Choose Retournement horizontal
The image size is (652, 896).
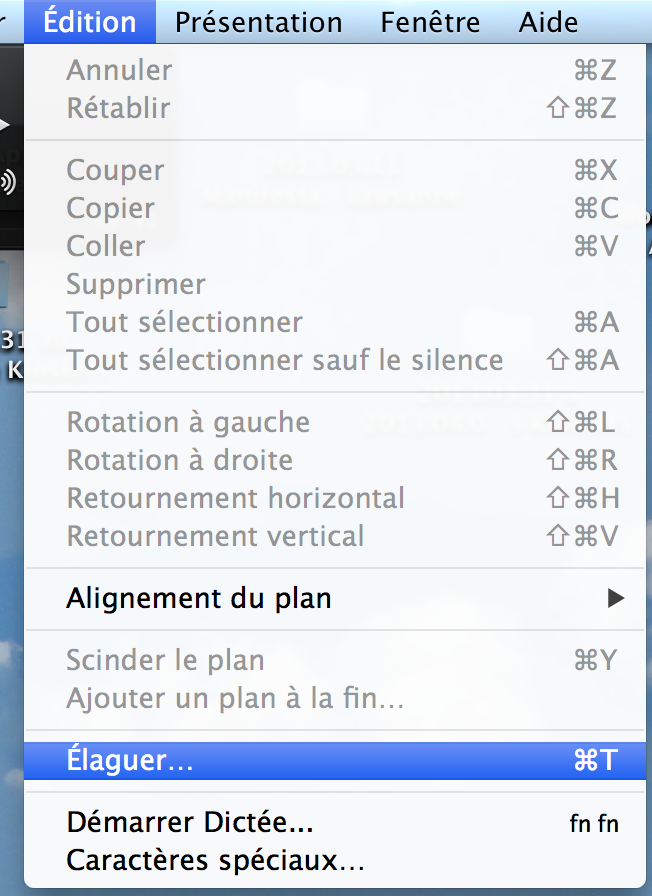click(x=235, y=498)
